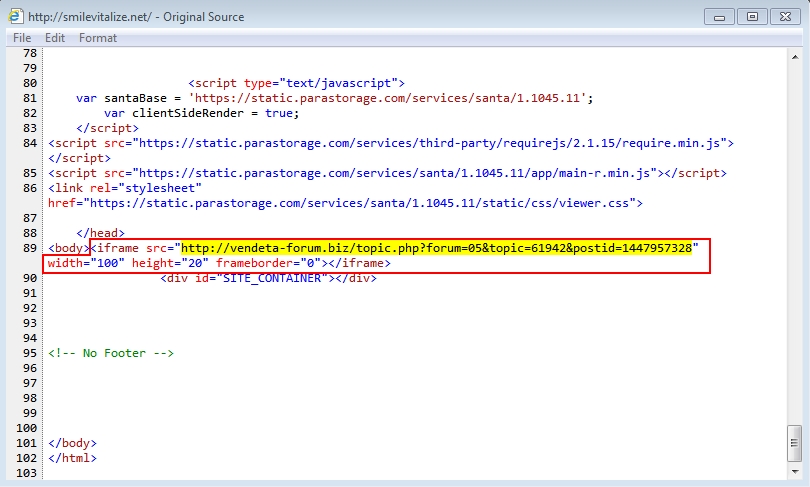Open the Edit menu
Screen dimensions: 810x487
pos(55,38)
